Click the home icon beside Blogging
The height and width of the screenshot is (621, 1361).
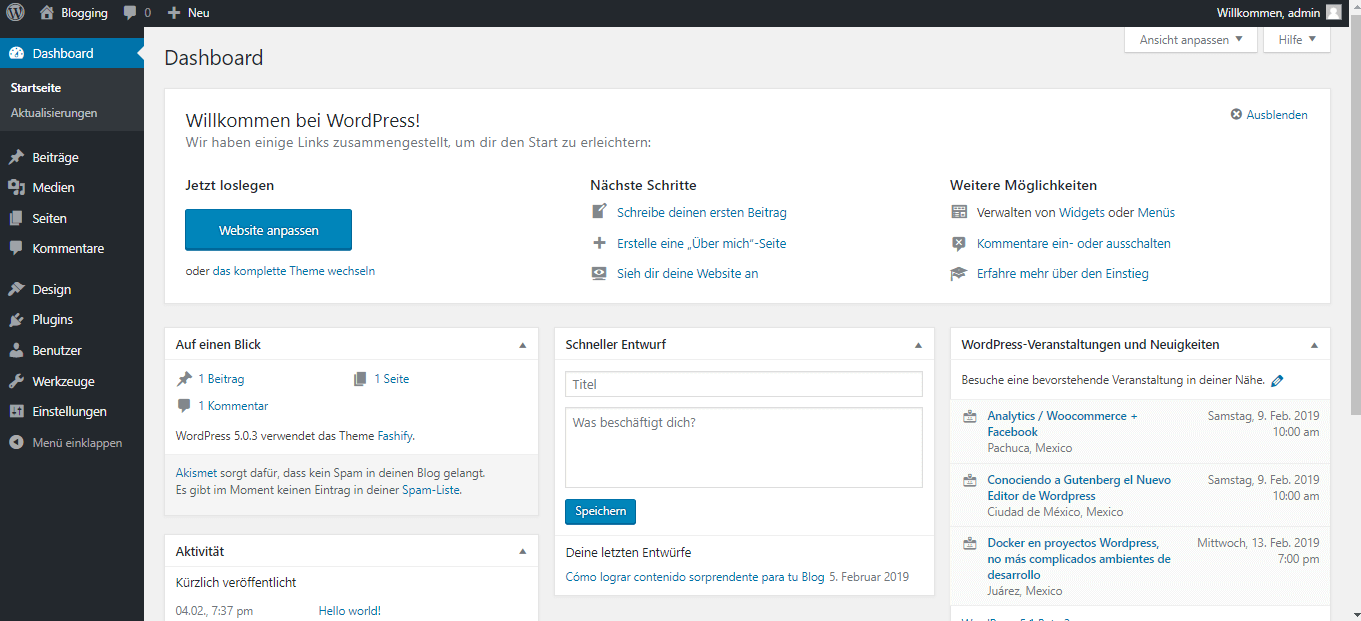47,13
